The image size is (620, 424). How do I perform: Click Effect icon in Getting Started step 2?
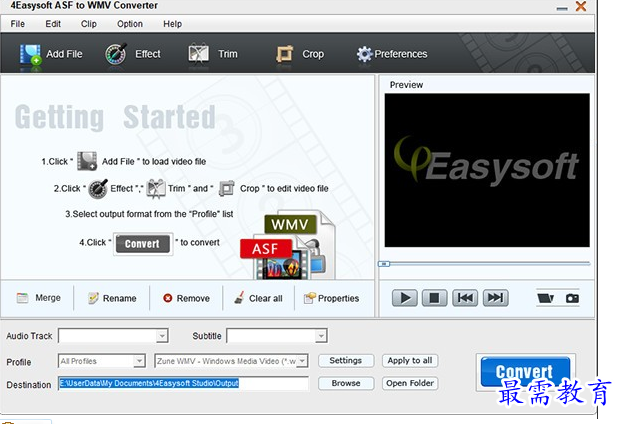coord(98,189)
